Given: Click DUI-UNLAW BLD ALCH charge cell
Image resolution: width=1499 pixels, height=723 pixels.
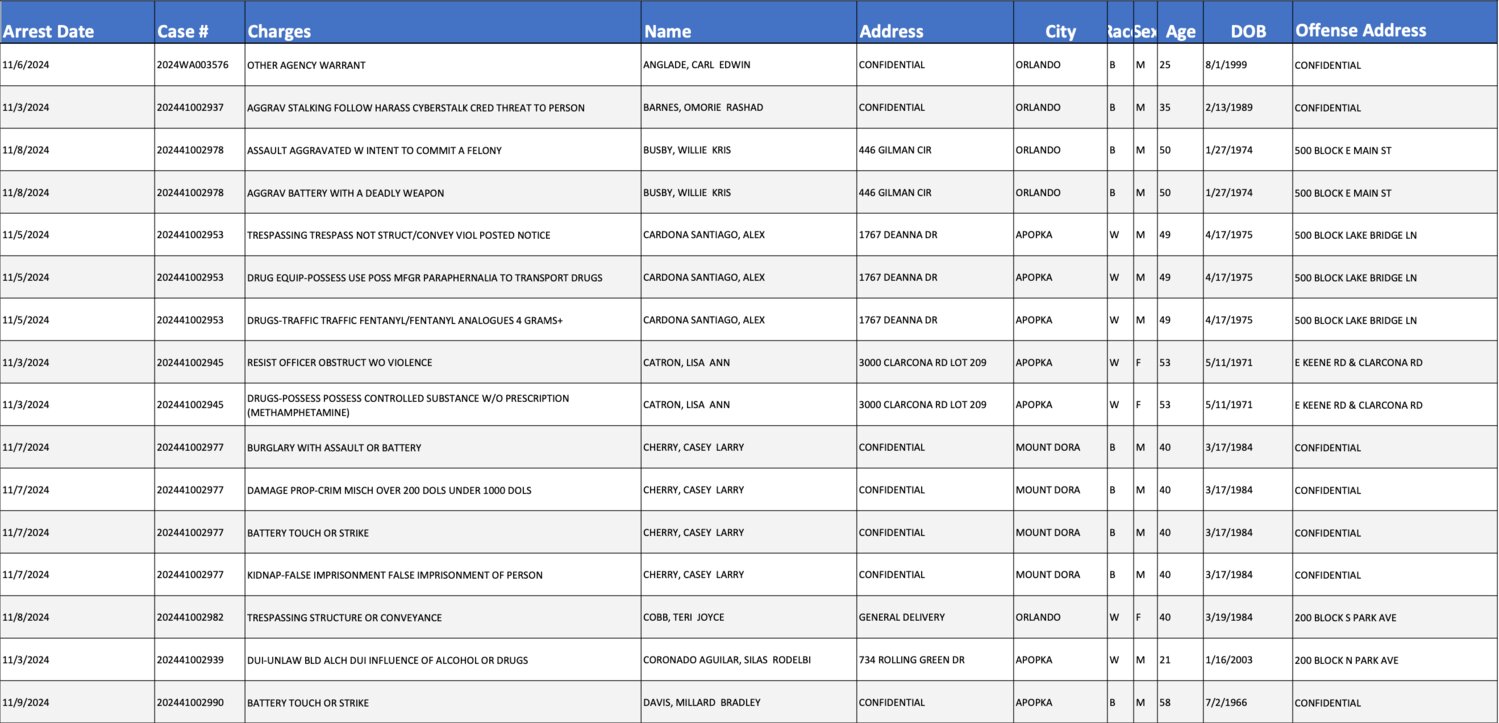Looking at the screenshot, I should (x=442, y=660).
